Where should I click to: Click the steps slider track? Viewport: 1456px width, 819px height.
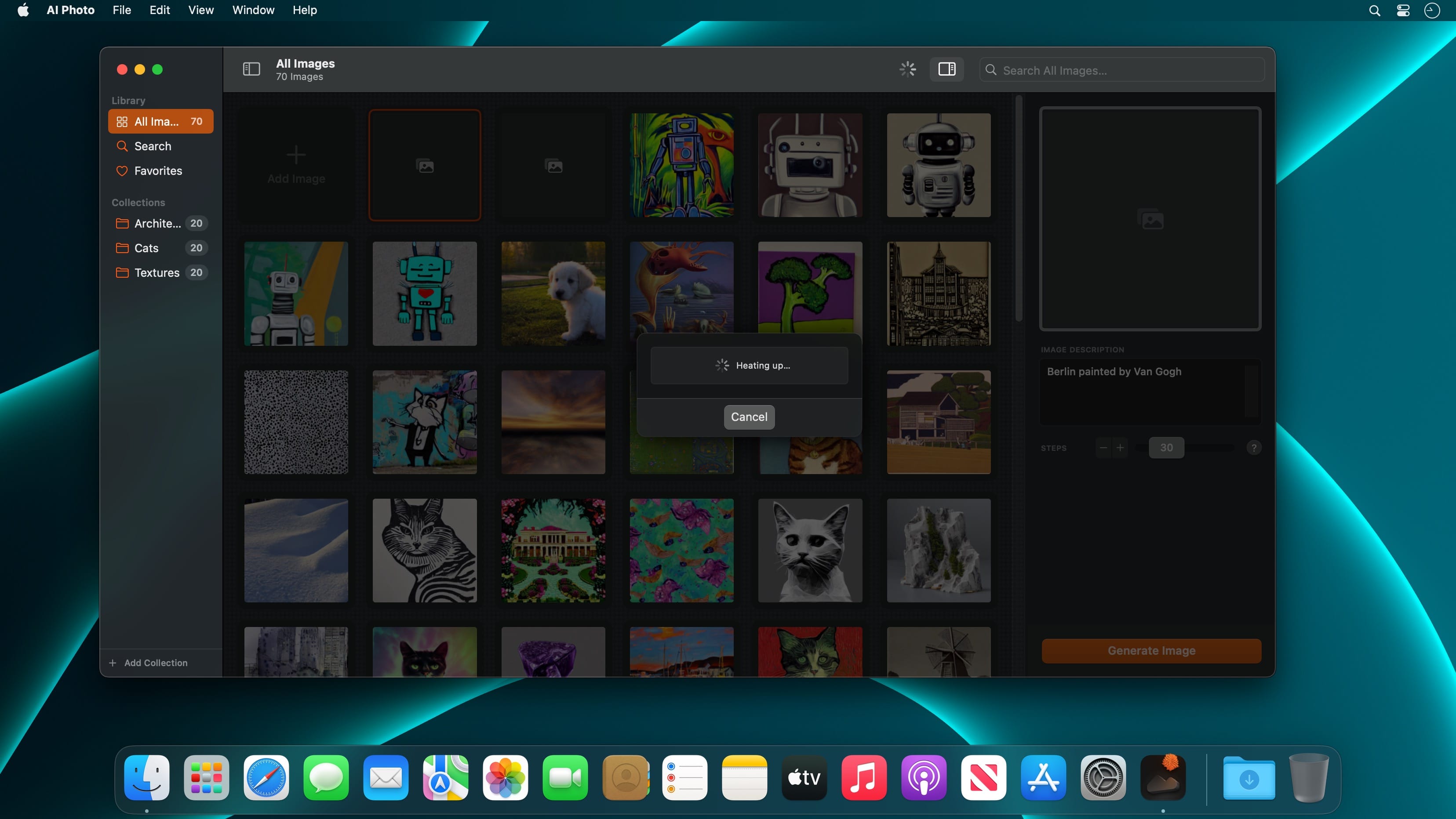coord(1209,447)
